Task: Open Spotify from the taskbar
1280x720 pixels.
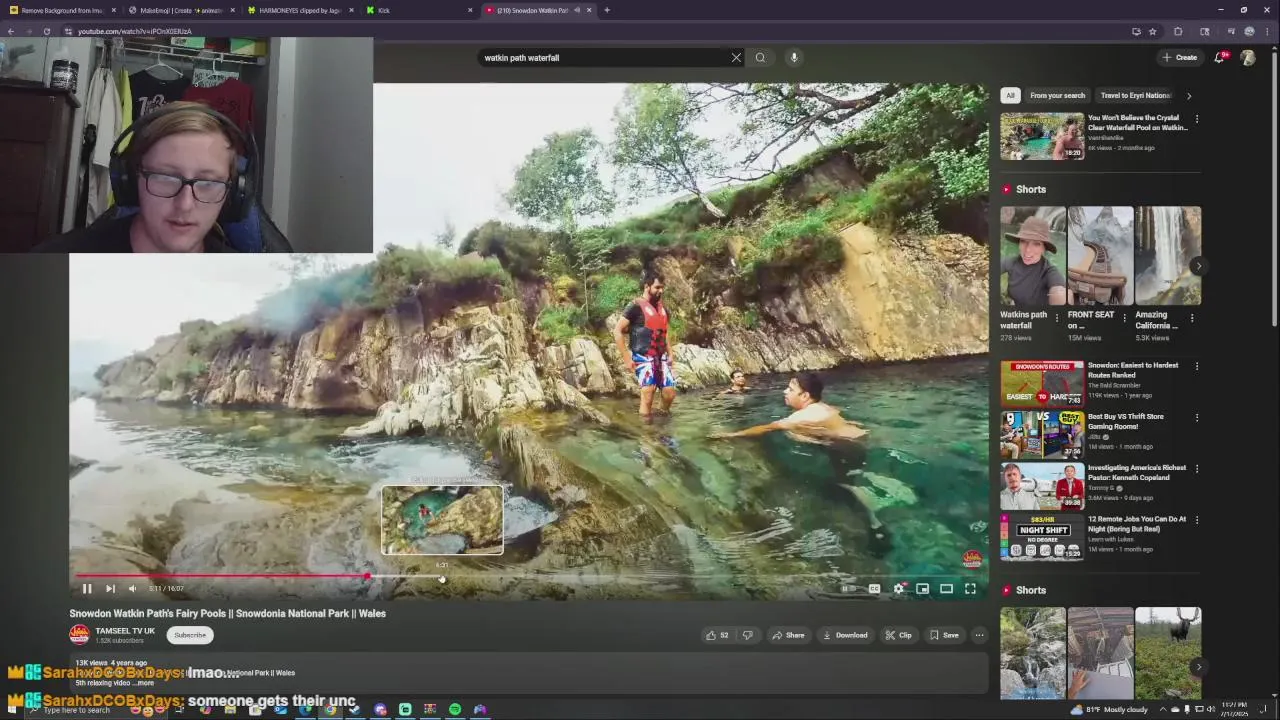Action: [455, 709]
